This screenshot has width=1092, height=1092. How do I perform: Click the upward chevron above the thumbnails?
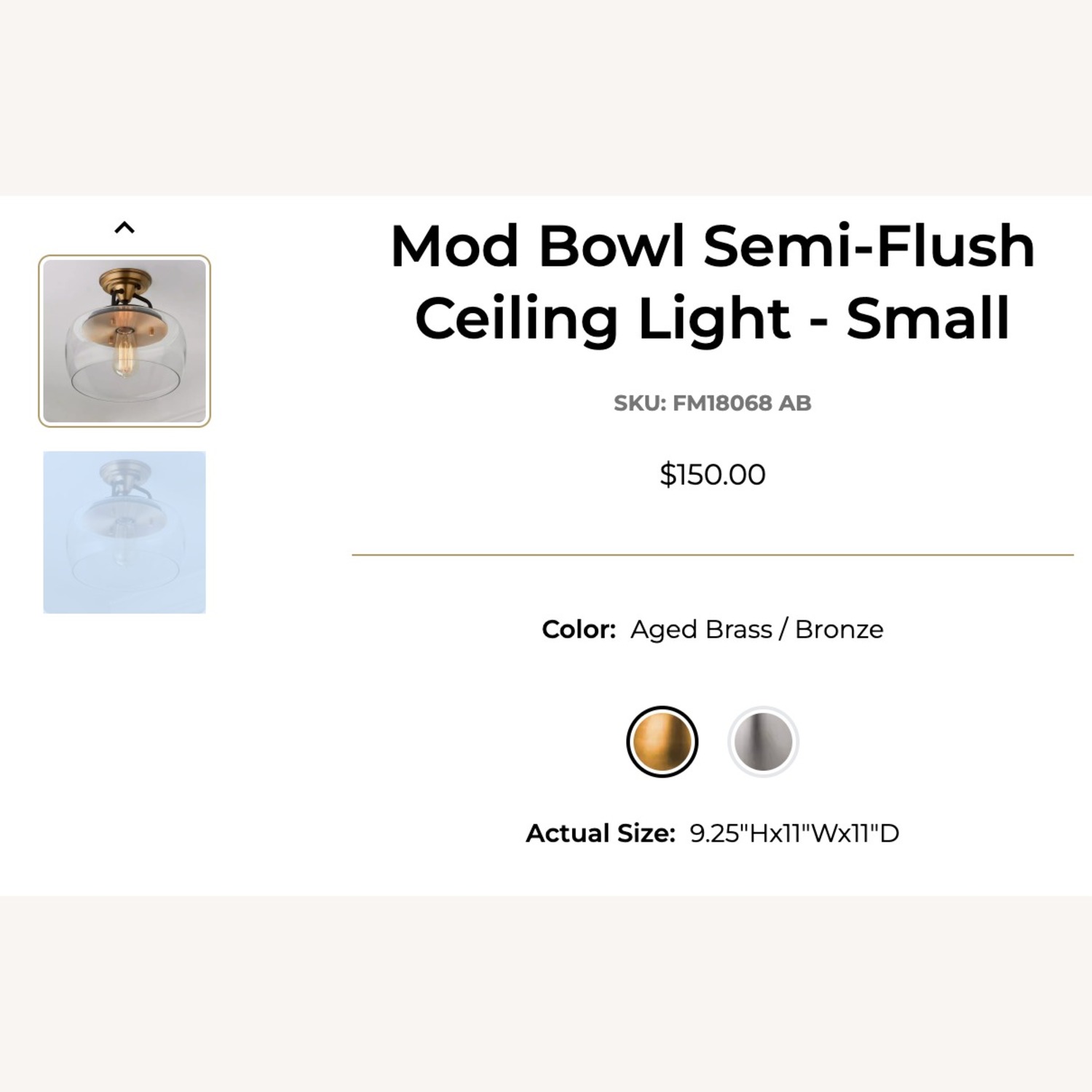(x=125, y=228)
